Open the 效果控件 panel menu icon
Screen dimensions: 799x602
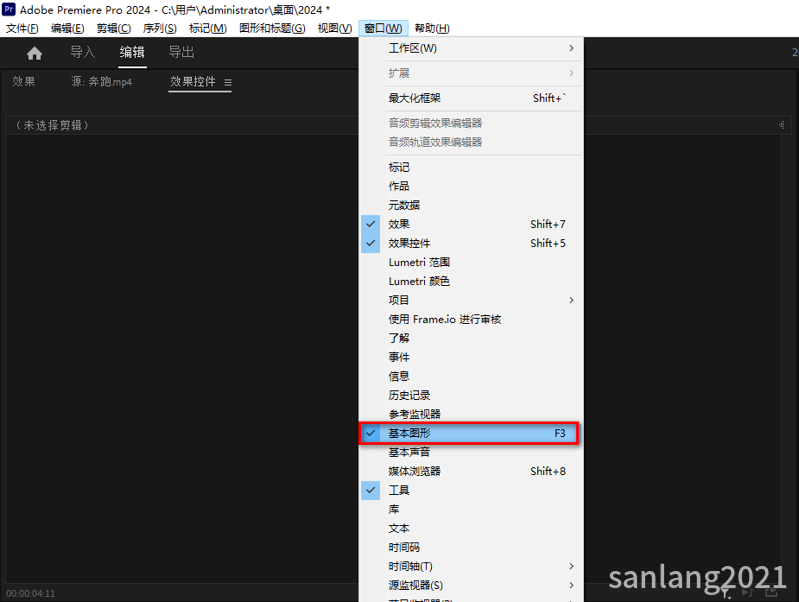[x=228, y=82]
